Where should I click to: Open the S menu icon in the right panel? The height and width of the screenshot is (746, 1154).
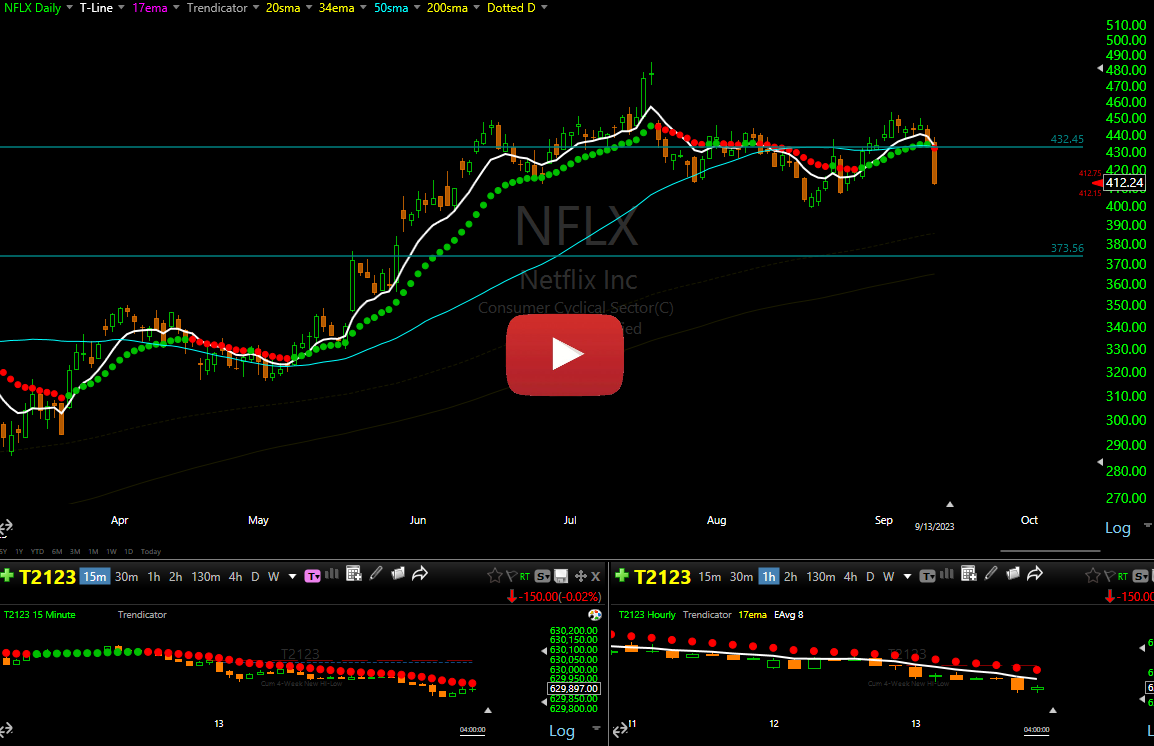click(1141, 576)
